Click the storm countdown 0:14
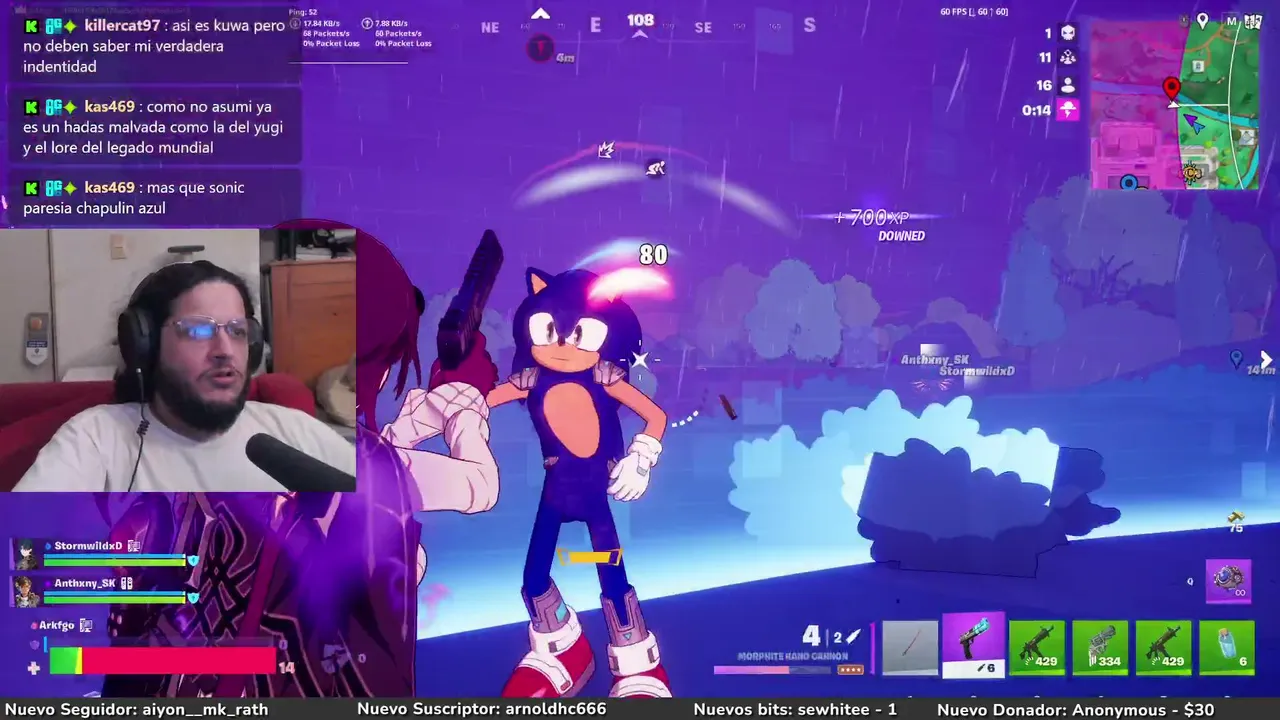This screenshot has width=1280, height=720. (x=1036, y=110)
